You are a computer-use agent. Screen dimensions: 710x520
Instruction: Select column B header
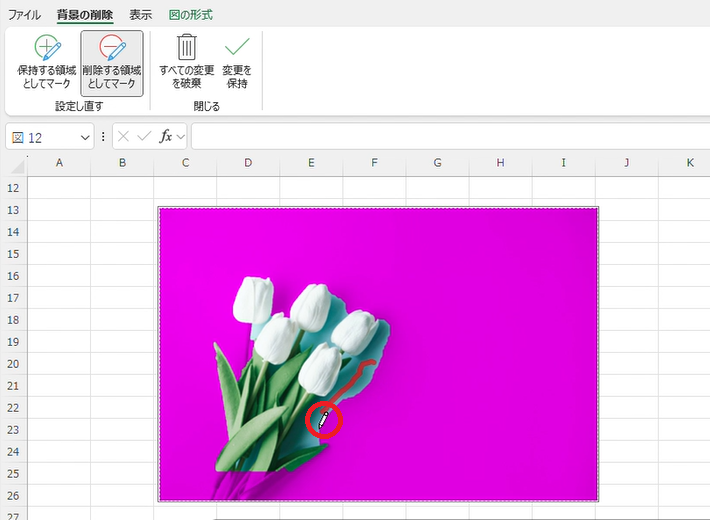[x=122, y=163]
